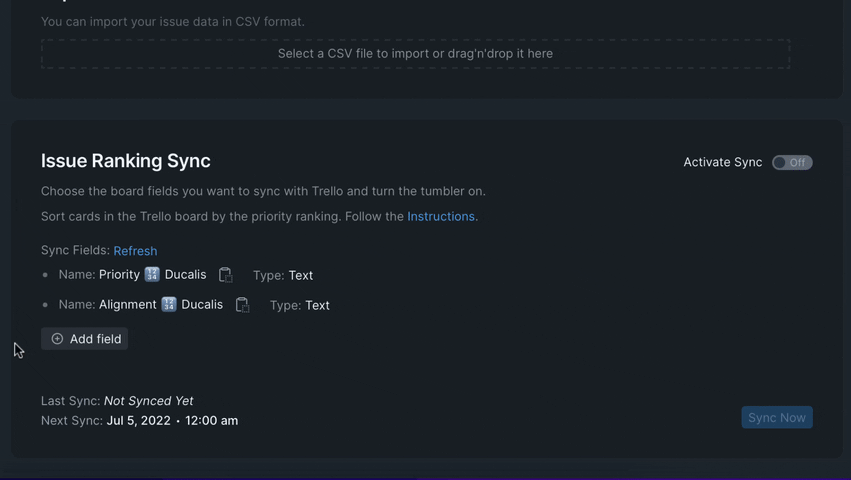Click the Not Synced Yet status
The width and height of the screenshot is (851, 480).
(x=148, y=401)
